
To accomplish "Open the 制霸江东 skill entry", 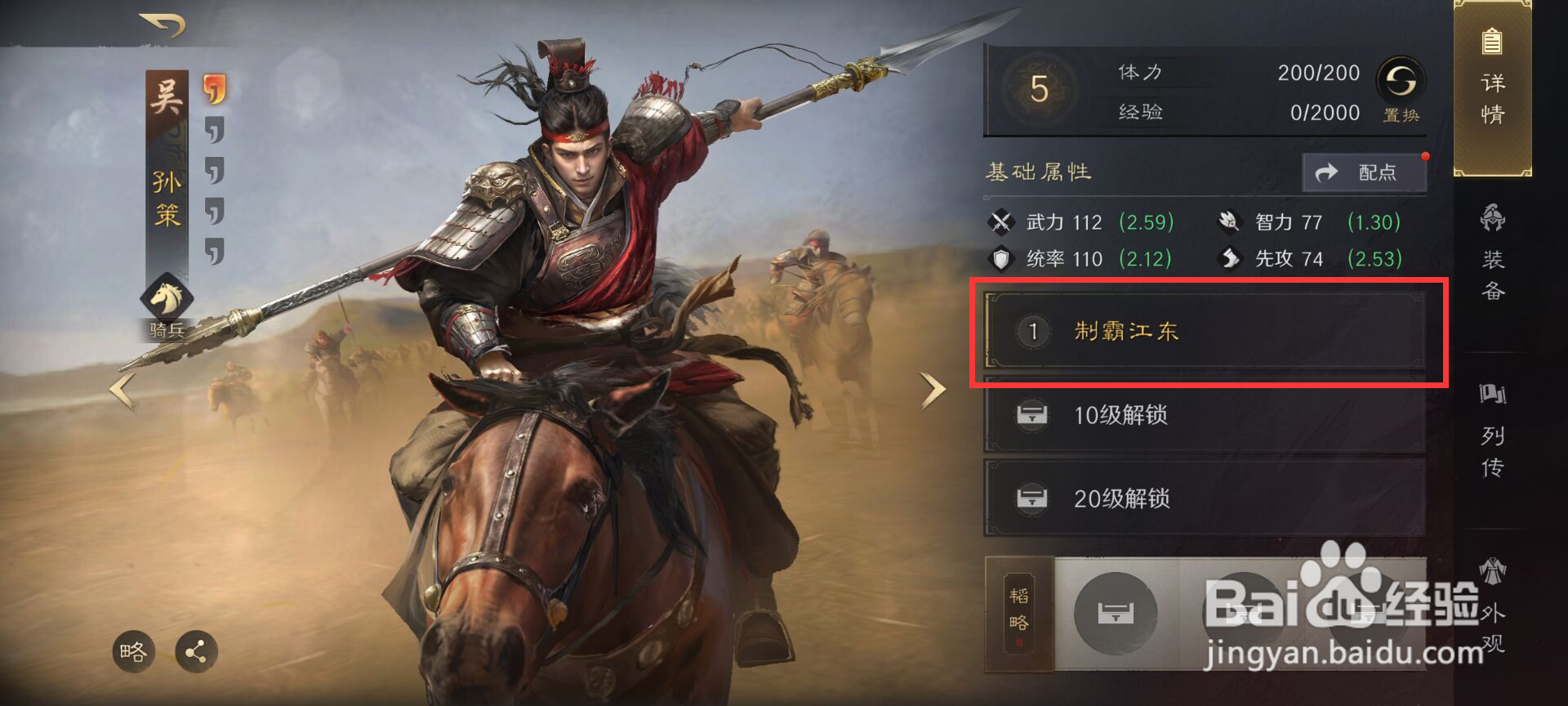I will [1205, 331].
